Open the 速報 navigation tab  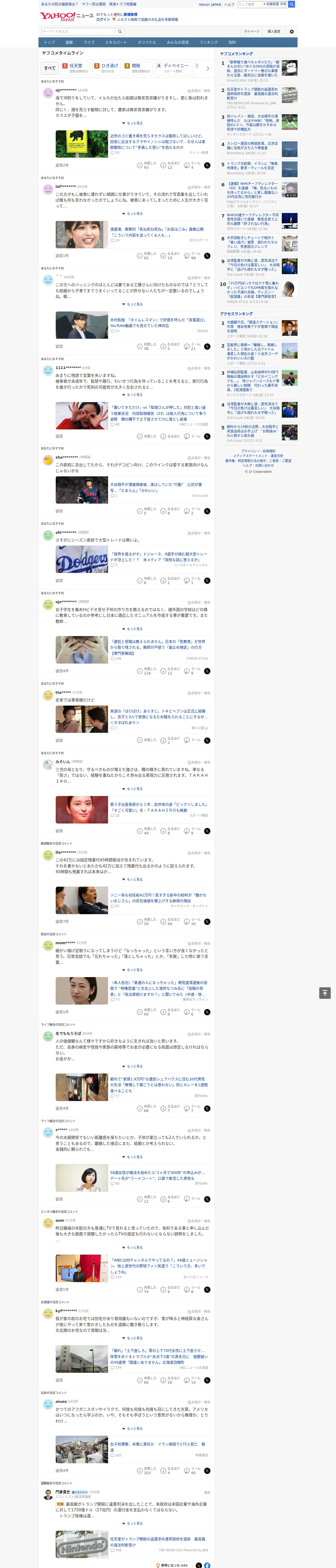69,42
